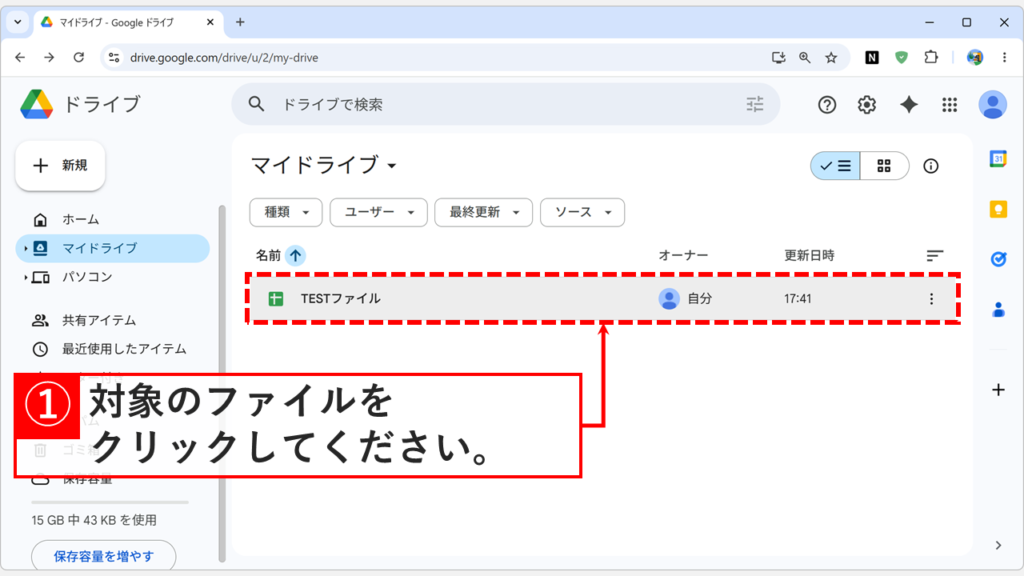Click 保存容量を増やす button
Image resolution: width=1024 pixels, height=576 pixels.
(103, 556)
